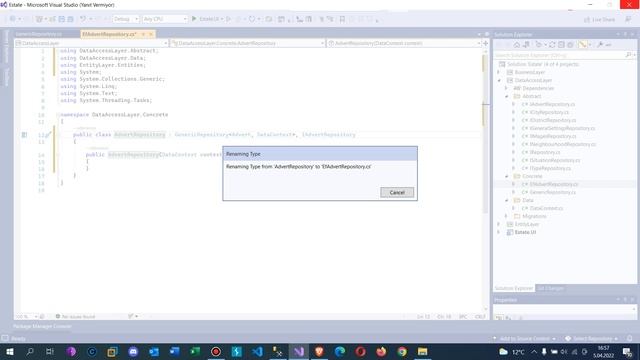This screenshot has height=360, width=640.
Task: Open Google Chrome from the taskbar
Action: click(402, 351)
